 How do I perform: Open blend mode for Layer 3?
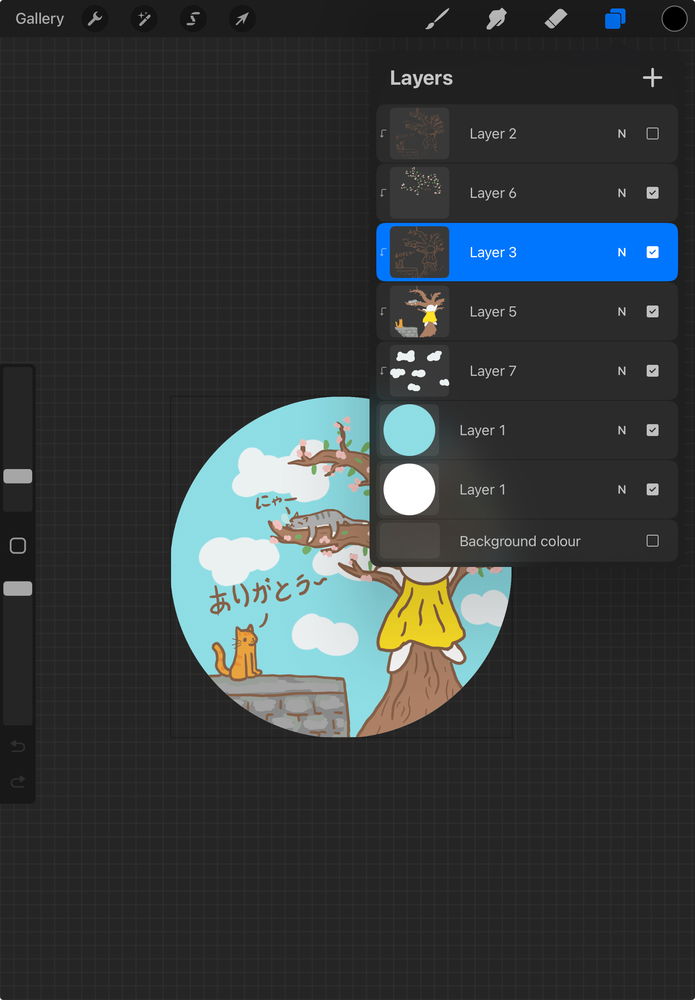point(621,253)
